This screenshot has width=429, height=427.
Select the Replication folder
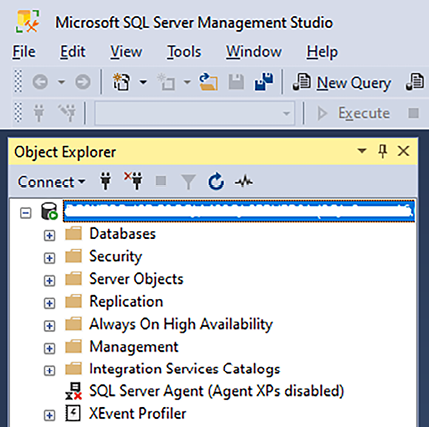click(126, 302)
